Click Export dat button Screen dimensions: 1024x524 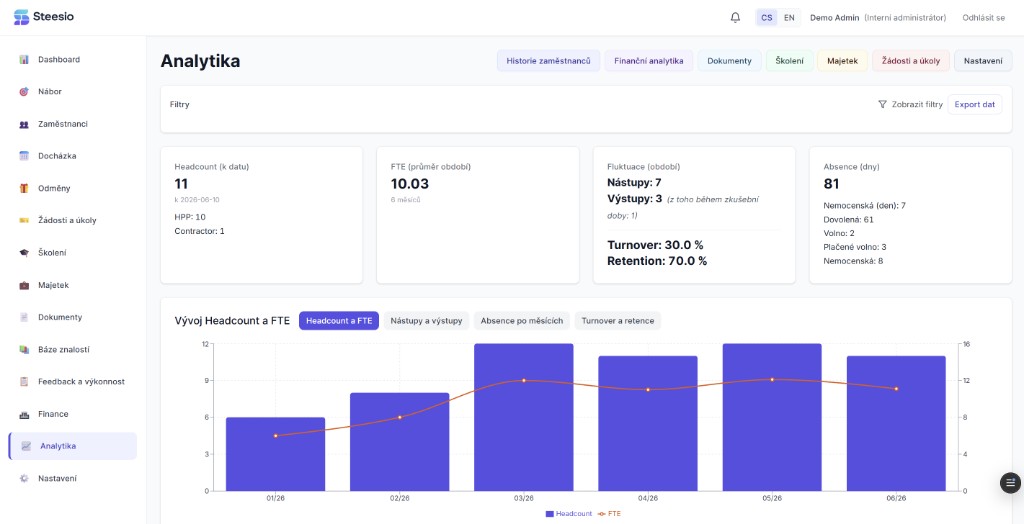click(x=975, y=105)
